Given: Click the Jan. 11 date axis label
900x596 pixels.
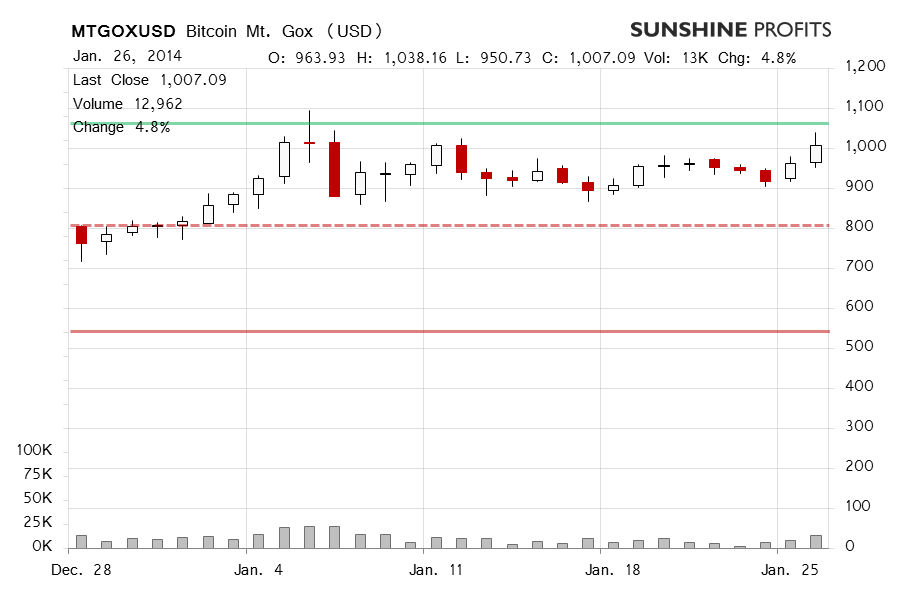Looking at the screenshot, I should click(436, 570).
